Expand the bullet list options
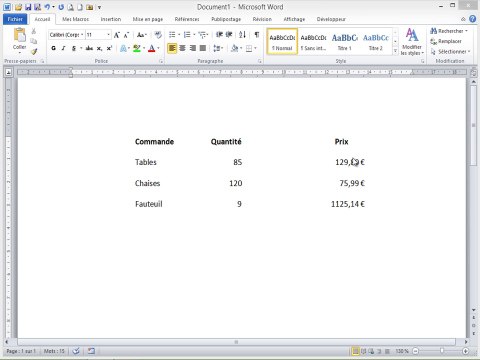 pos(179,35)
